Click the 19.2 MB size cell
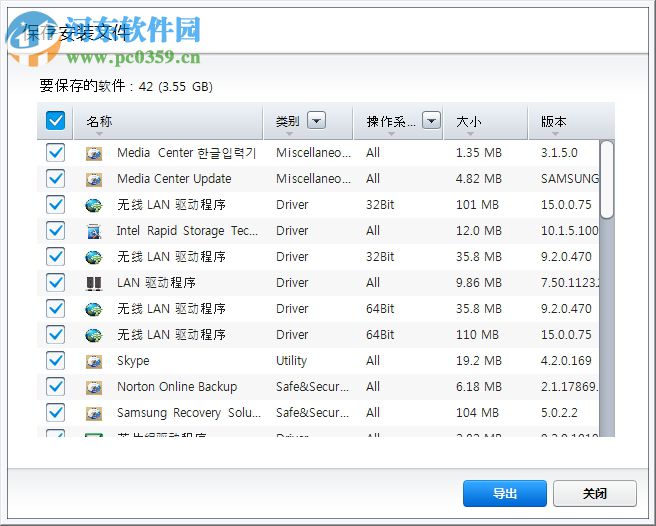 pyautogui.click(x=479, y=360)
